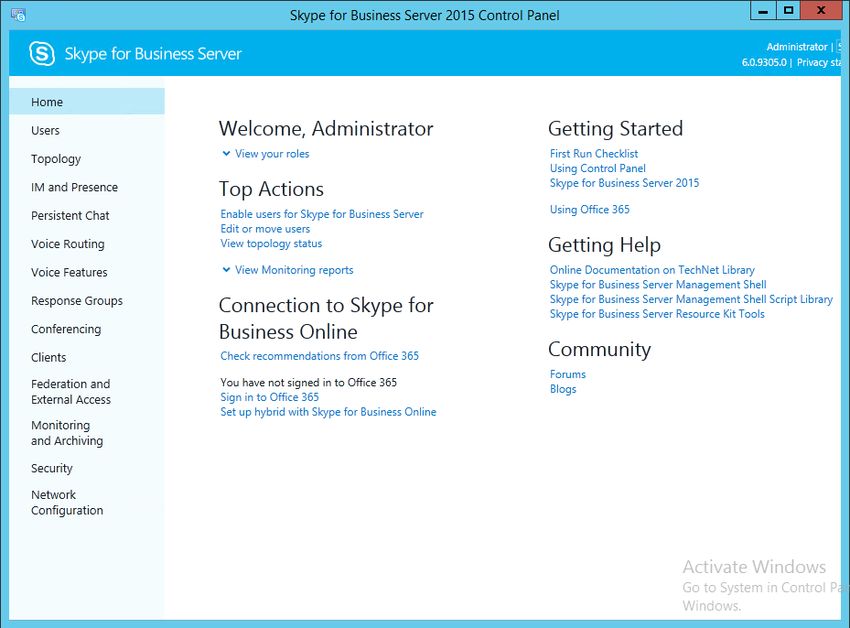The width and height of the screenshot is (850, 628).
Task: Click the Administrator name in header
Action: click(797, 47)
